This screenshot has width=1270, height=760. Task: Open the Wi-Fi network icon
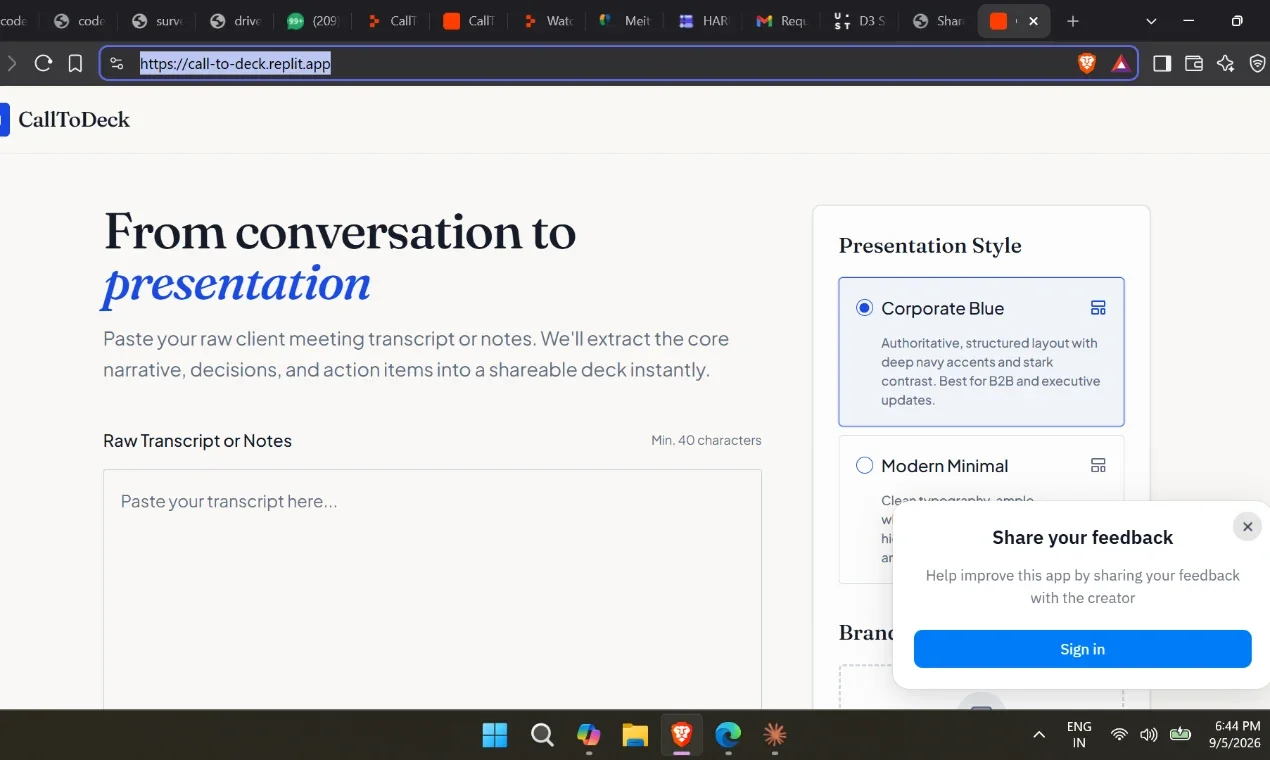pyautogui.click(x=1119, y=735)
